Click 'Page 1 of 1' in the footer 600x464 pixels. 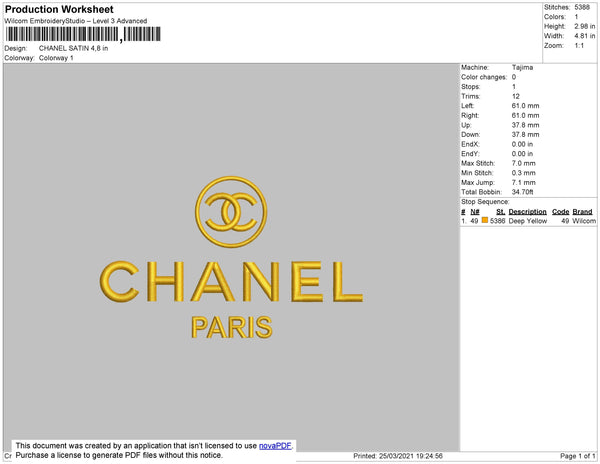pyautogui.click(x=577, y=456)
